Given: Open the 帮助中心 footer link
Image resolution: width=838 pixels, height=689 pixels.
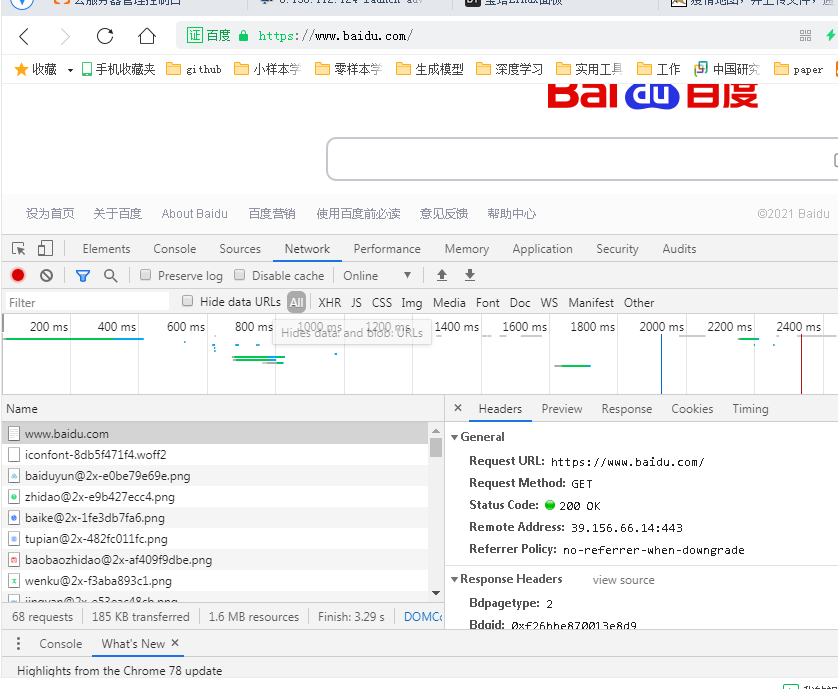Looking at the screenshot, I should click(511, 214).
